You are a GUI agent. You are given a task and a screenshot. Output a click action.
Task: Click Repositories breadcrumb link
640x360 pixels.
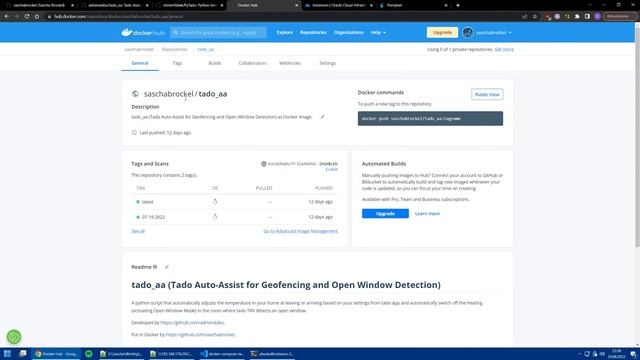(174, 49)
